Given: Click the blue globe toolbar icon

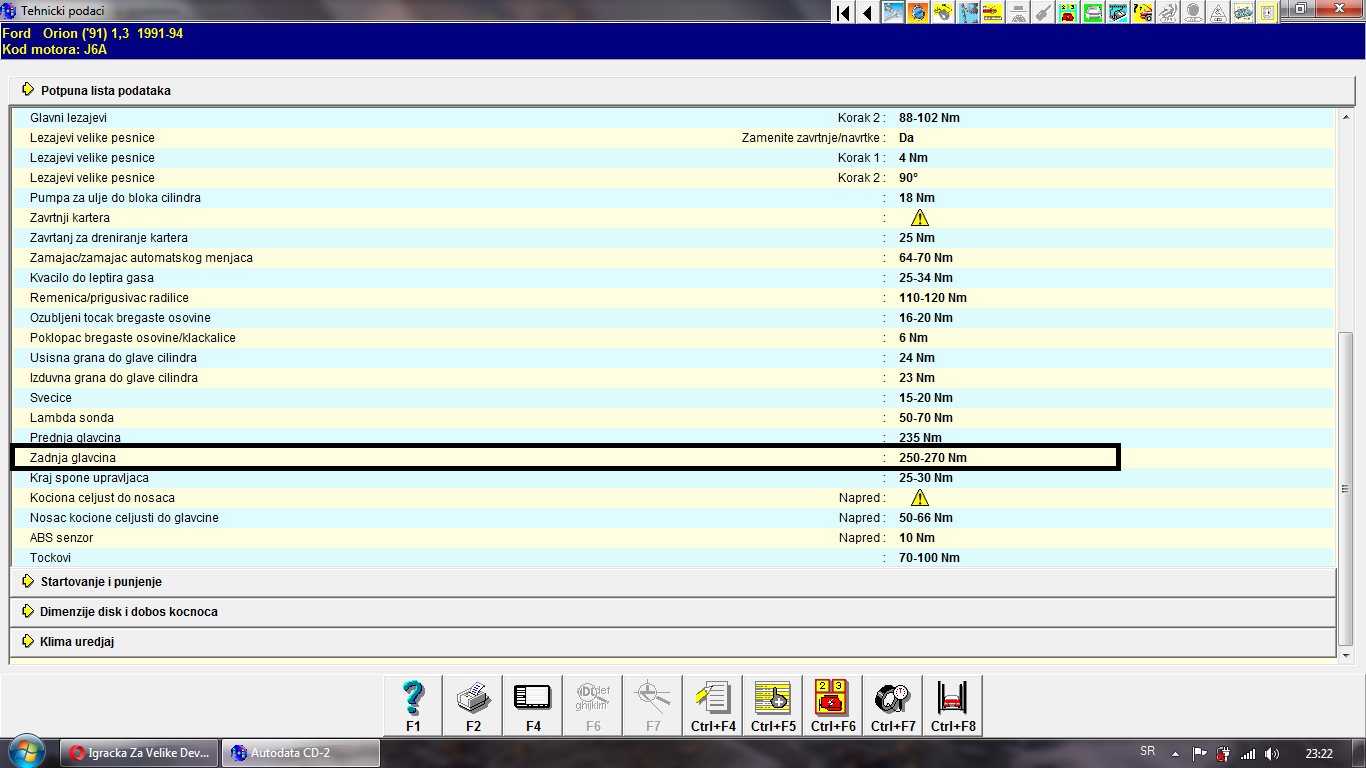Looking at the screenshot, I should pos(917,12).
